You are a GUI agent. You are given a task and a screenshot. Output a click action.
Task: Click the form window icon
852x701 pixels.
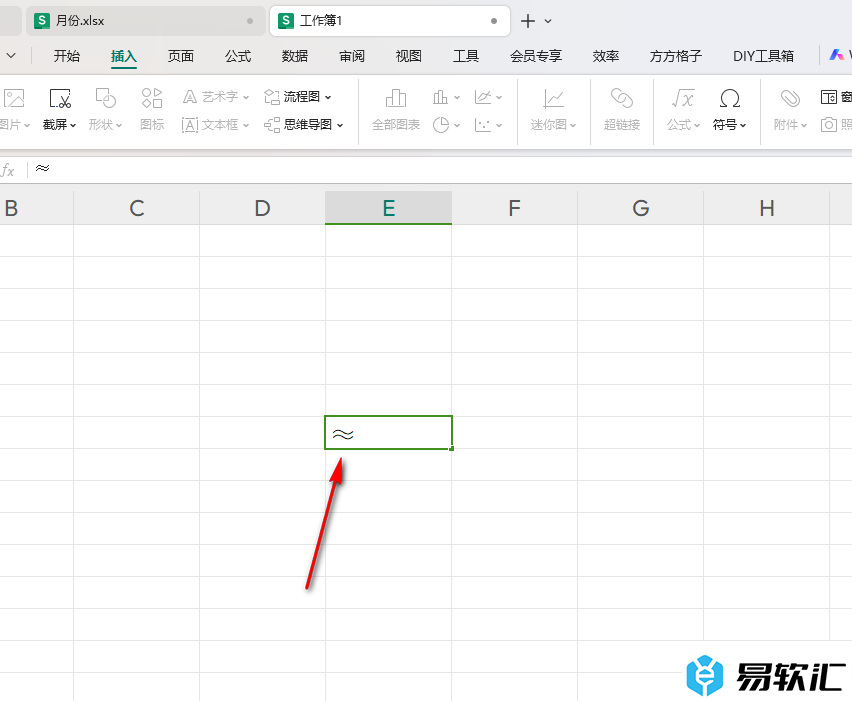click(x=829, y=97)
